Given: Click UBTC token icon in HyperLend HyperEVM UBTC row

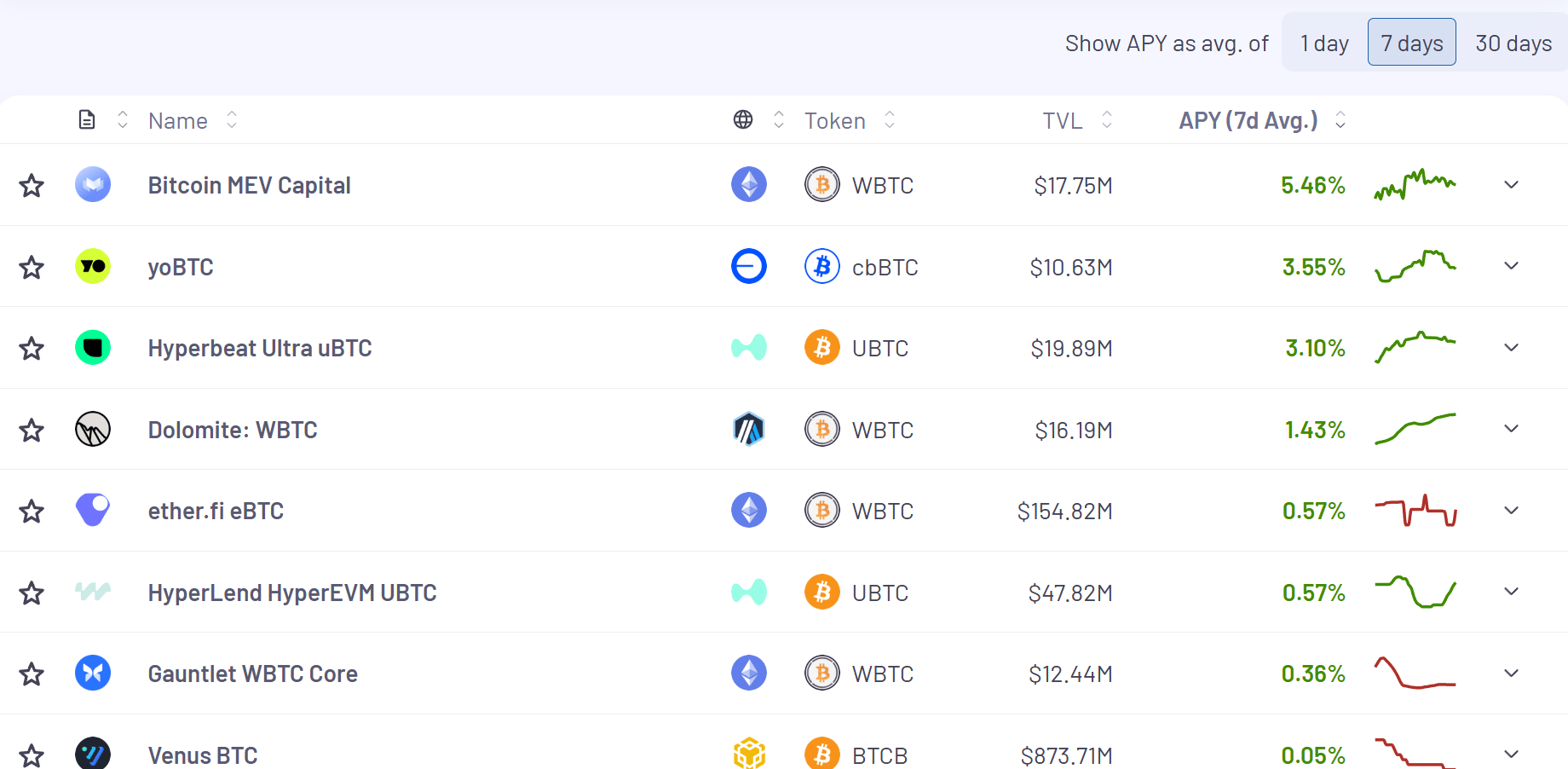Looking at the screenshot, I should [x=822, y=592].
